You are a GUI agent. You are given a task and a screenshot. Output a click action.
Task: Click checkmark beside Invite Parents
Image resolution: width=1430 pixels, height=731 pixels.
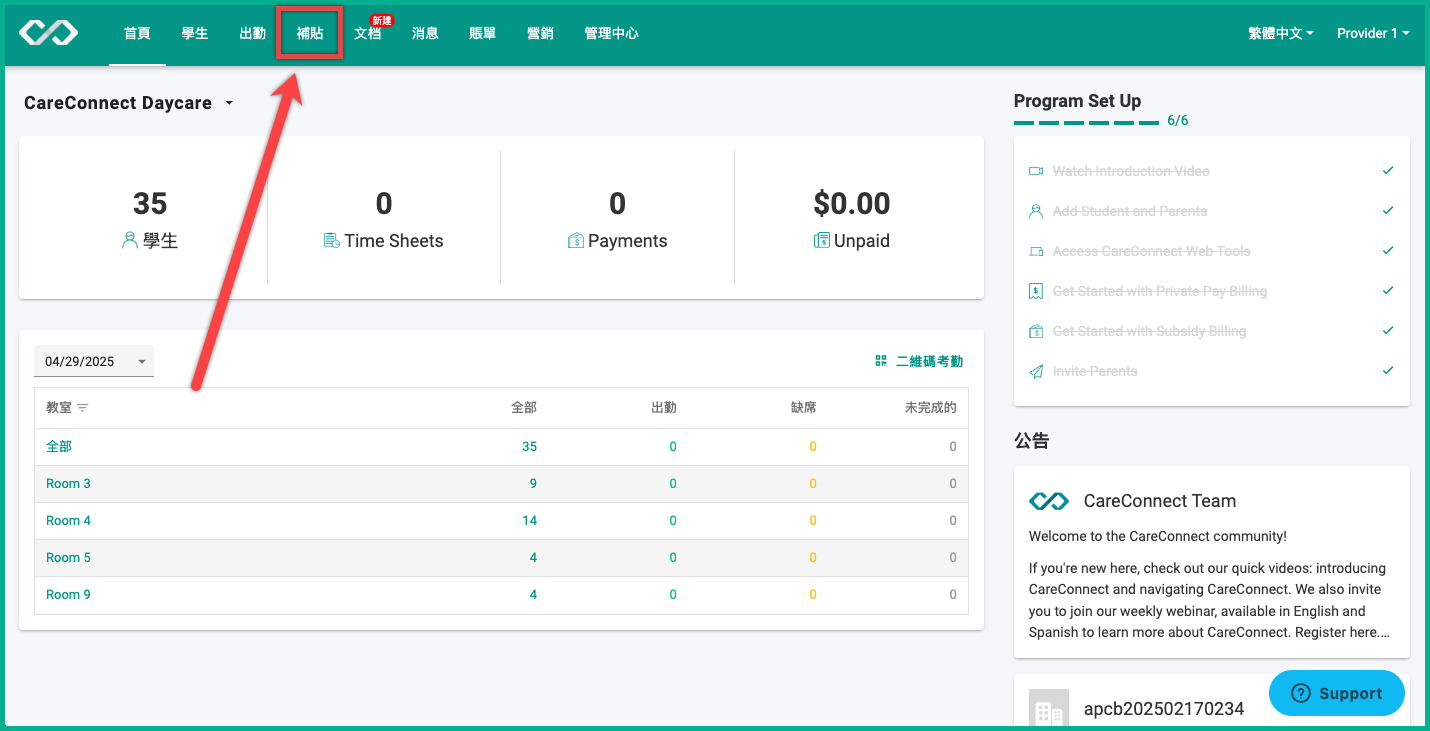(1388, 371)
